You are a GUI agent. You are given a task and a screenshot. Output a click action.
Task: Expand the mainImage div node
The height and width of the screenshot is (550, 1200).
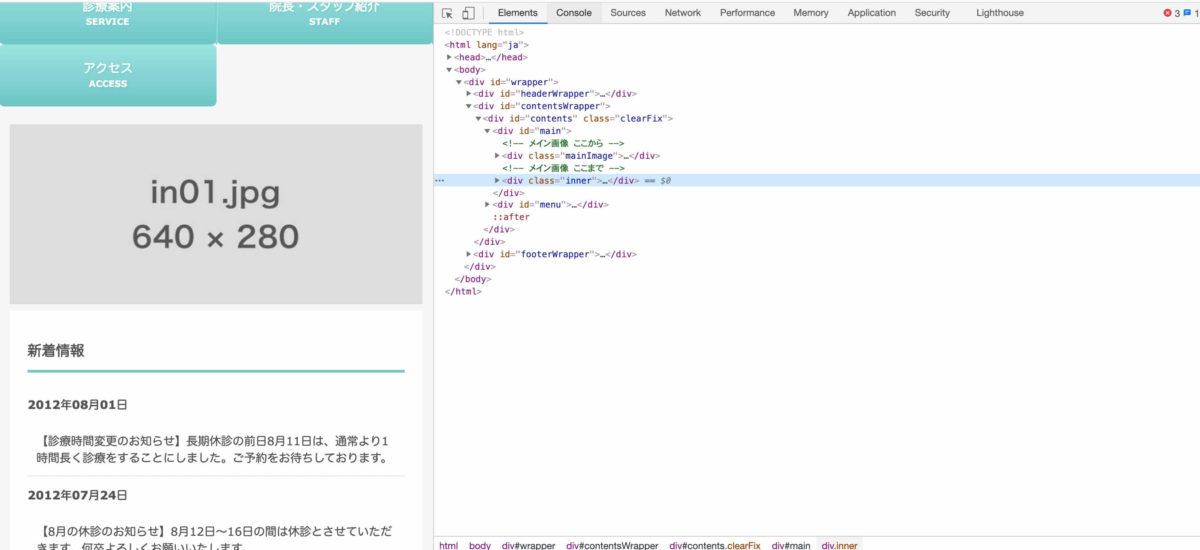click(x=497, y=156)
